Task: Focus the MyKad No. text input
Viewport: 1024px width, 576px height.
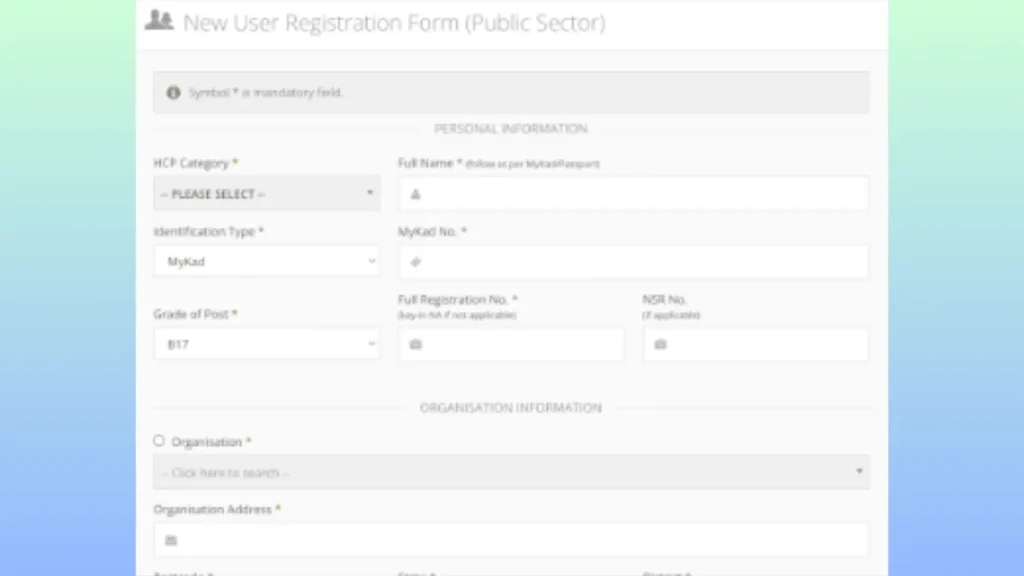Action: 640,262
